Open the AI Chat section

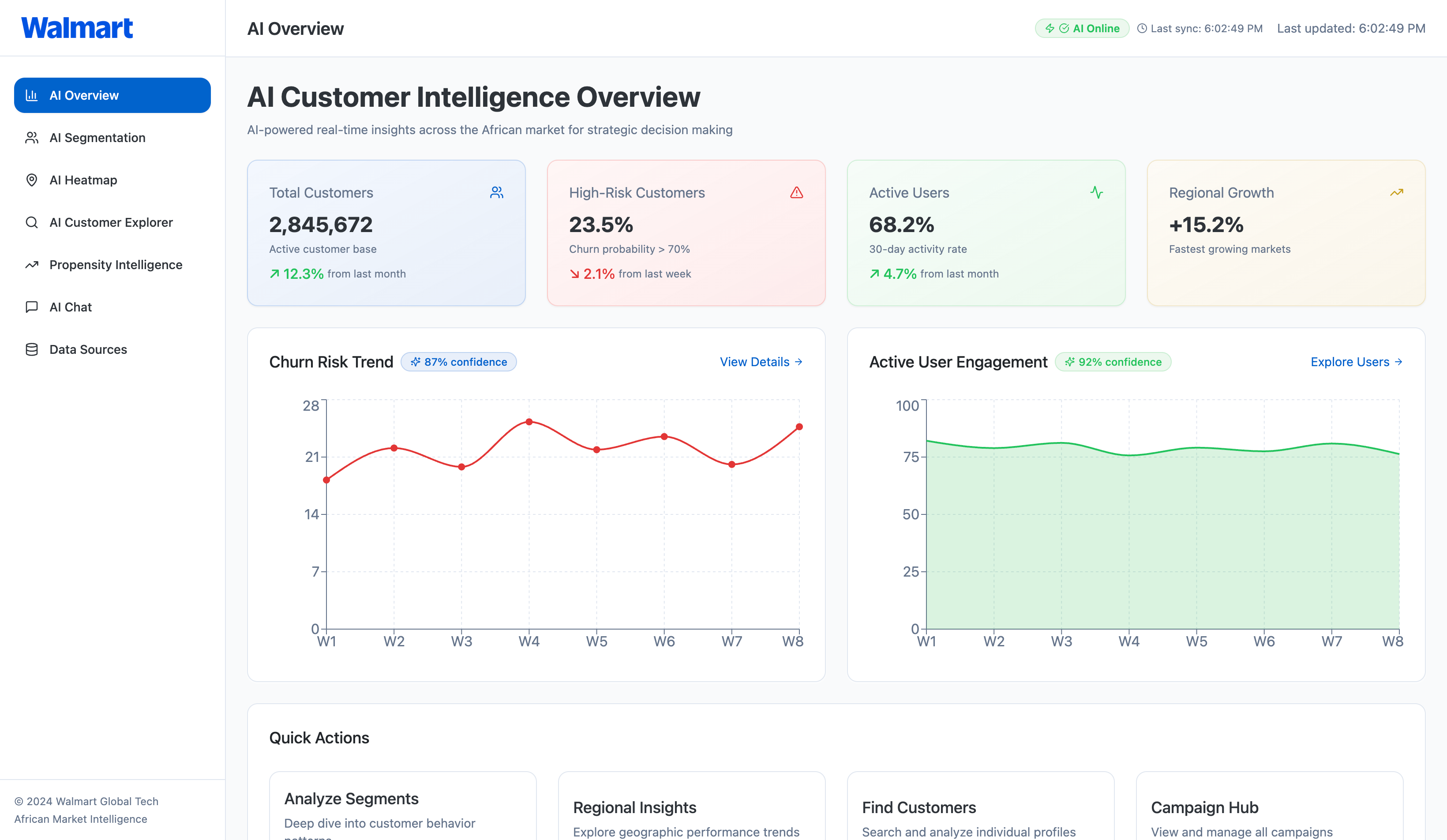tap(112, 307)
